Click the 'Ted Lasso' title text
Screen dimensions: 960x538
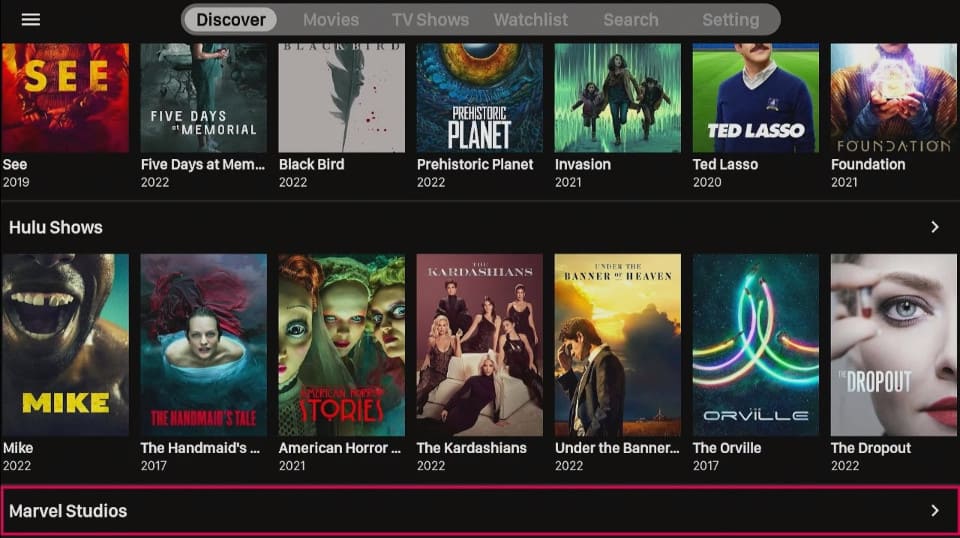click(x=726, y=164)
